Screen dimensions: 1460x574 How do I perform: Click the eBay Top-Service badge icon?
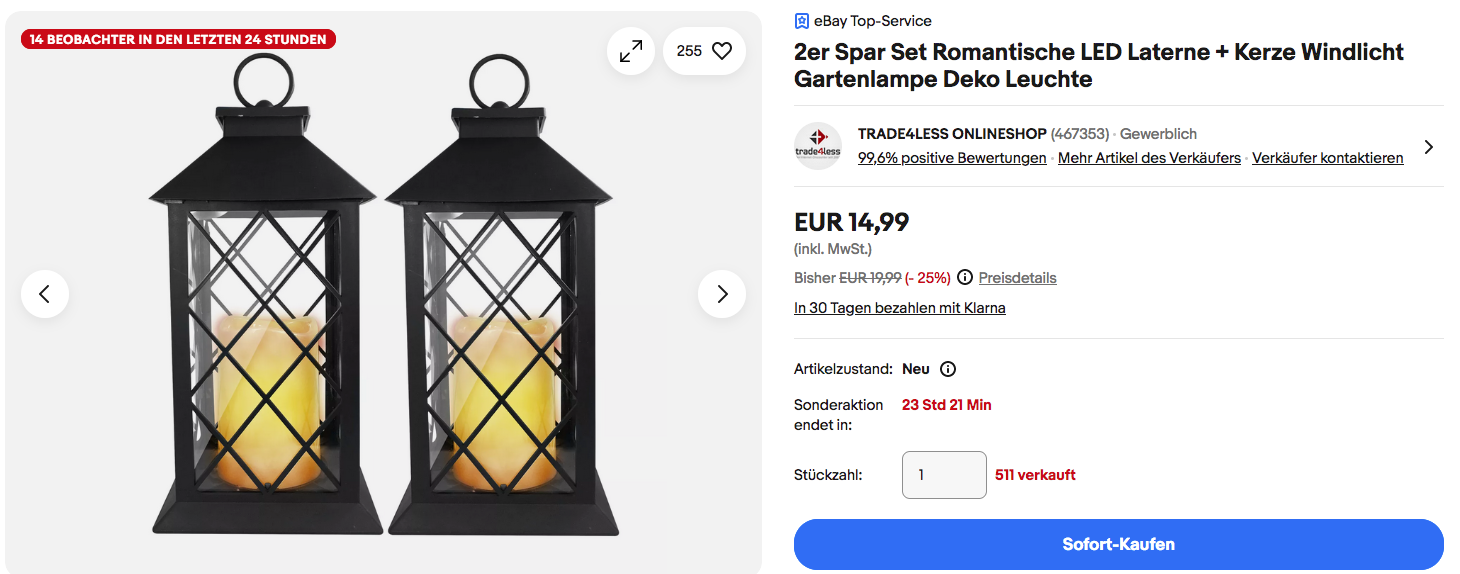pyautogui.click(x=801, y=21)
